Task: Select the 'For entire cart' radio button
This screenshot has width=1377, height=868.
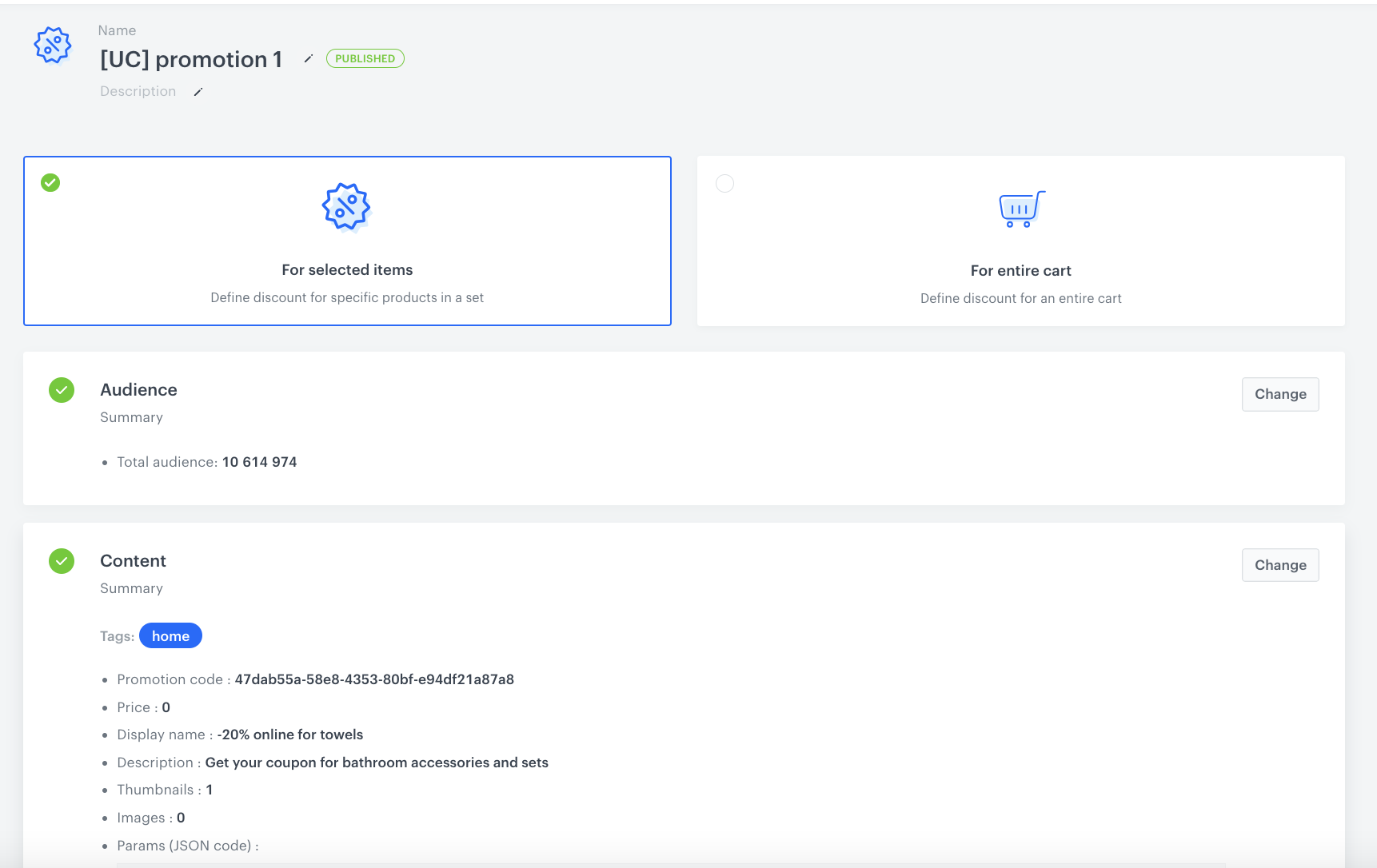Action: point(724,184)
